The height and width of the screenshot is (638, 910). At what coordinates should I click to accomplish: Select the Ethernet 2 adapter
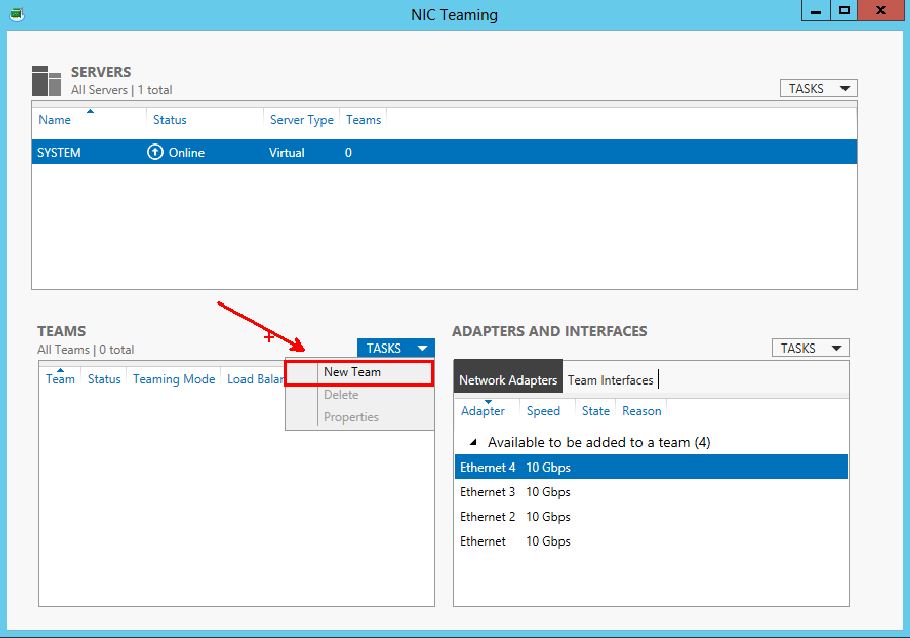[488, 517]
